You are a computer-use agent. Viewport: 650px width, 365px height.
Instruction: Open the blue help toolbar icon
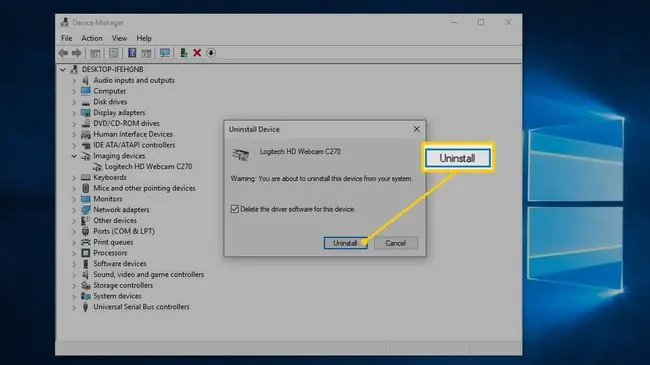[132, 53]
